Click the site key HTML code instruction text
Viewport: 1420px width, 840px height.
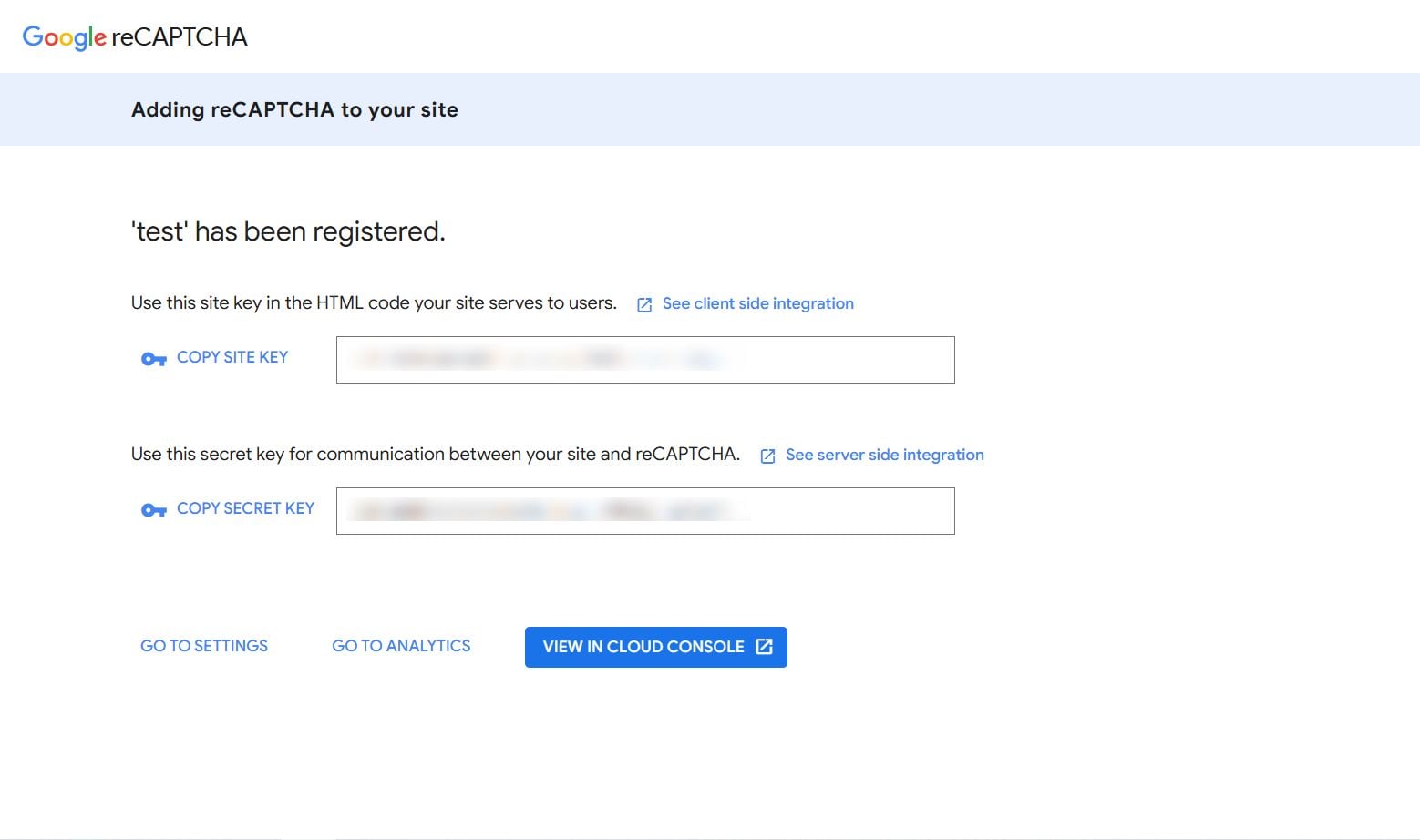tap(374, 303)
